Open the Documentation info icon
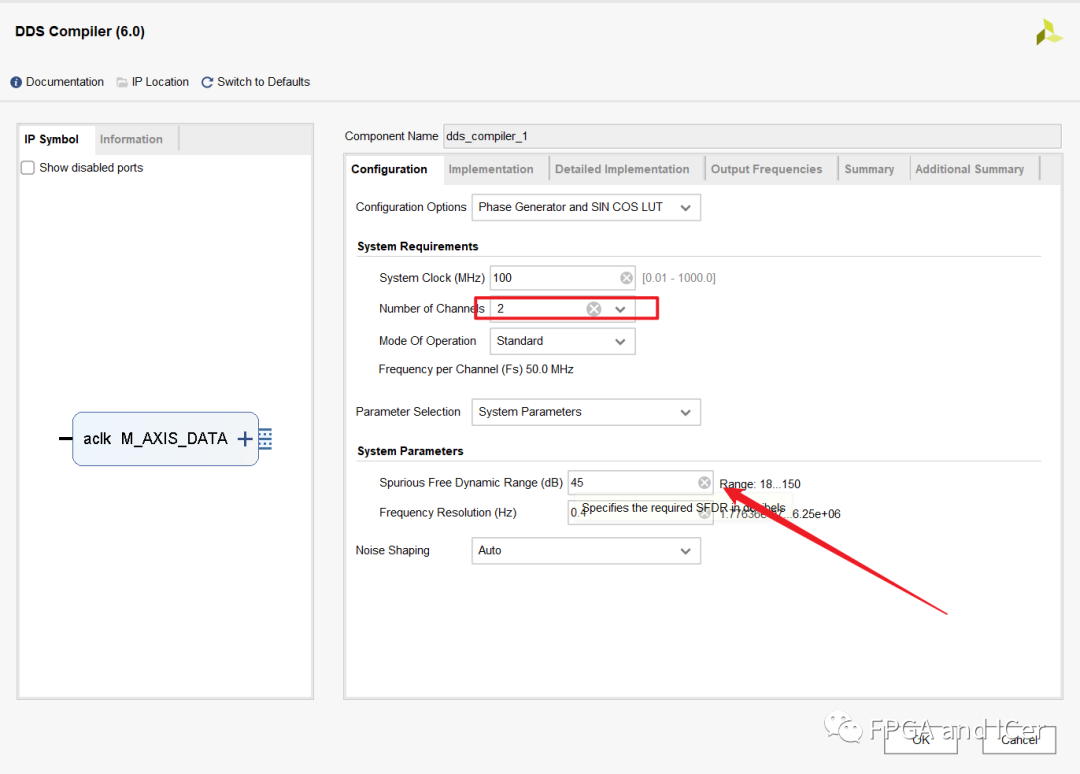Viewport: 1080px width, 774px height. point(16,82)
